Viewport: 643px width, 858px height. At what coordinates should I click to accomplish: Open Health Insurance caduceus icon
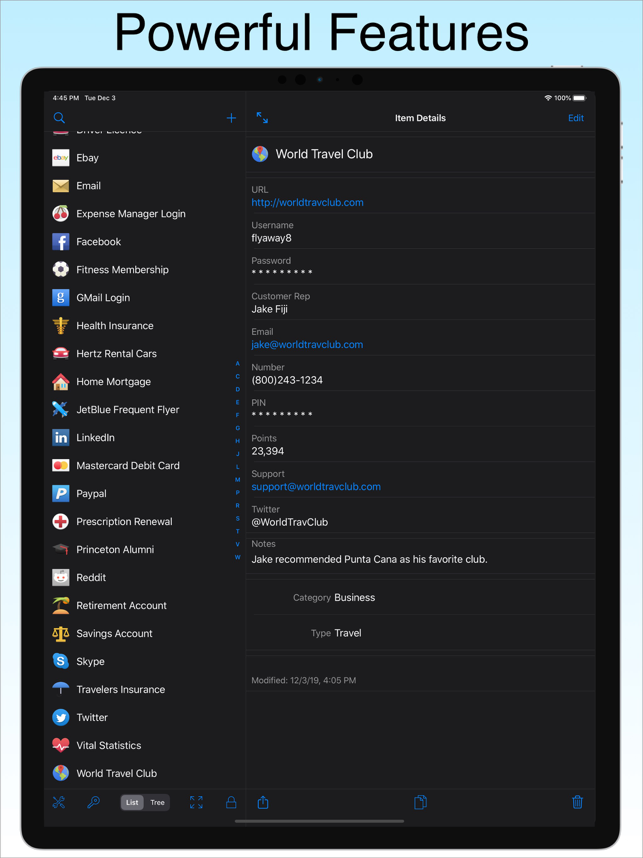pos(61,326)
